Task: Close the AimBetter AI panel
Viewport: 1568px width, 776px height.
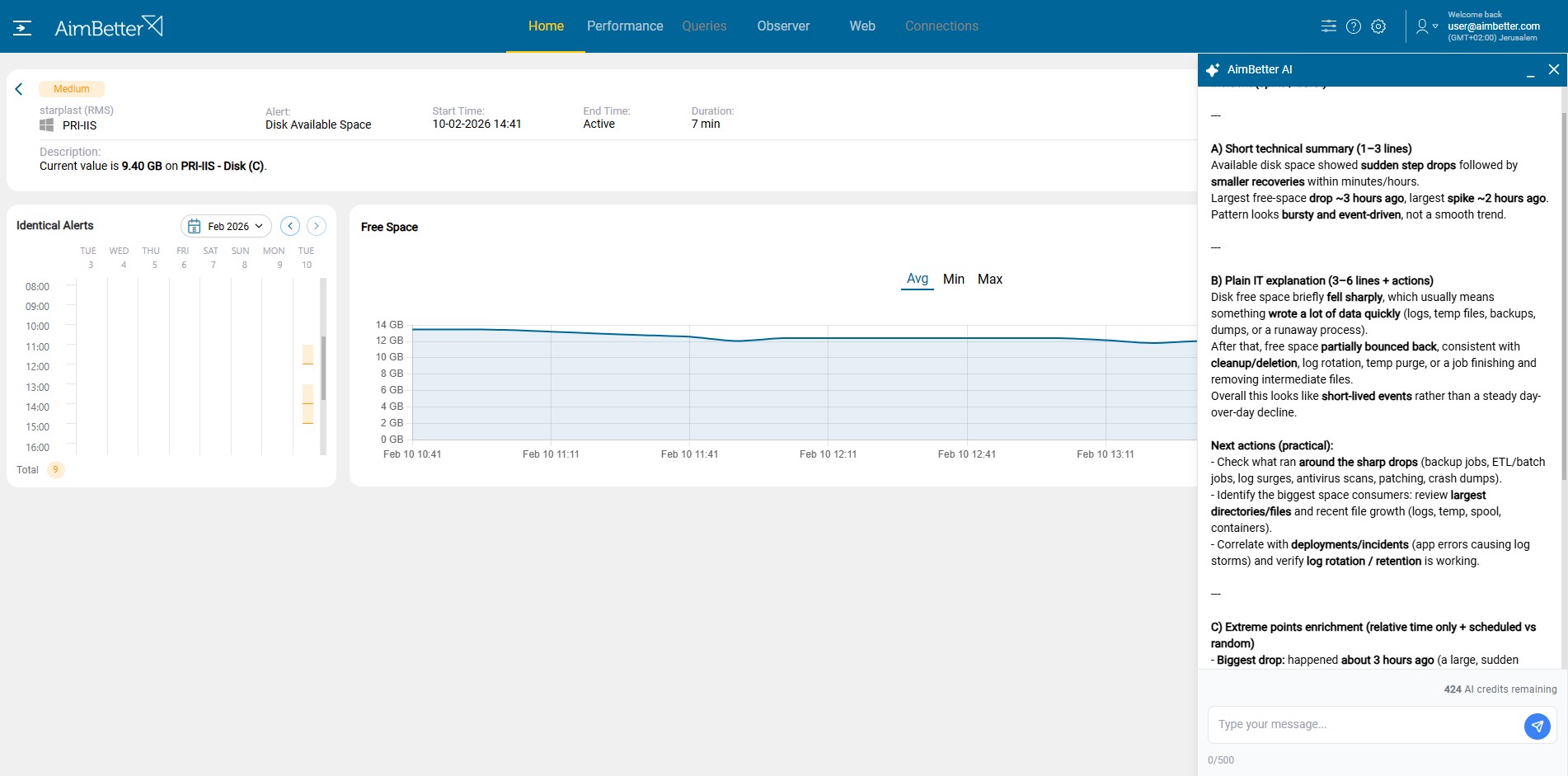Action: tap(1553, 69)
